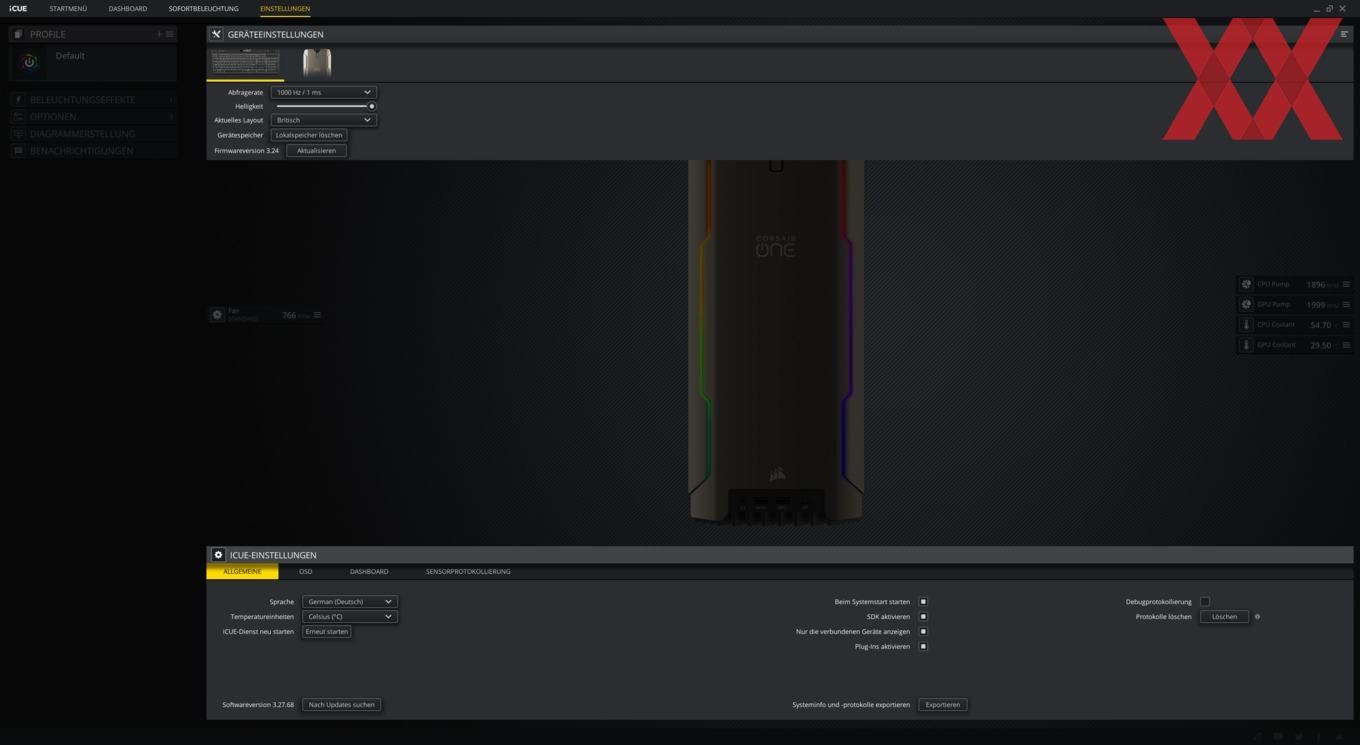Open the CPU Pump options menu

(x=1346, y=284)
